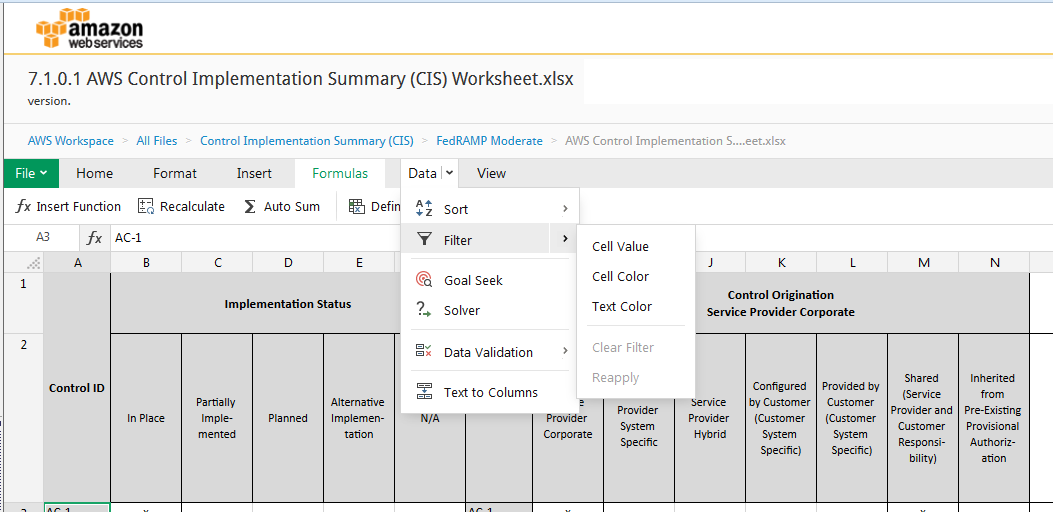Image resolution: width=1053 pixels, height=512 pixels.
Task: Expand the Filter submenu arrow
Action: pyautogui.click(x=565, y=239)
